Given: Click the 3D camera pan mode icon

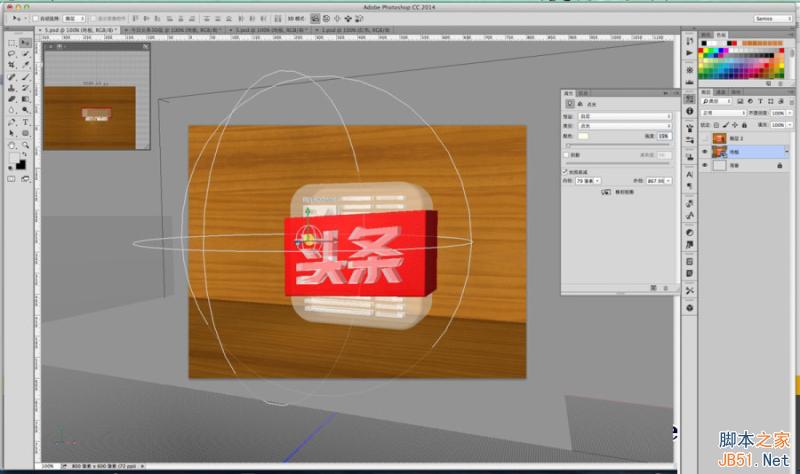Looking at the screenshot, I should coord(337,19).
